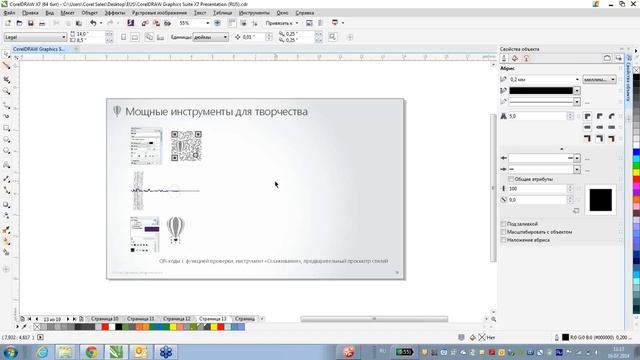The image size is (640, 360).
Task: Click the Windows Start button
Action: (x=9, y=352)
